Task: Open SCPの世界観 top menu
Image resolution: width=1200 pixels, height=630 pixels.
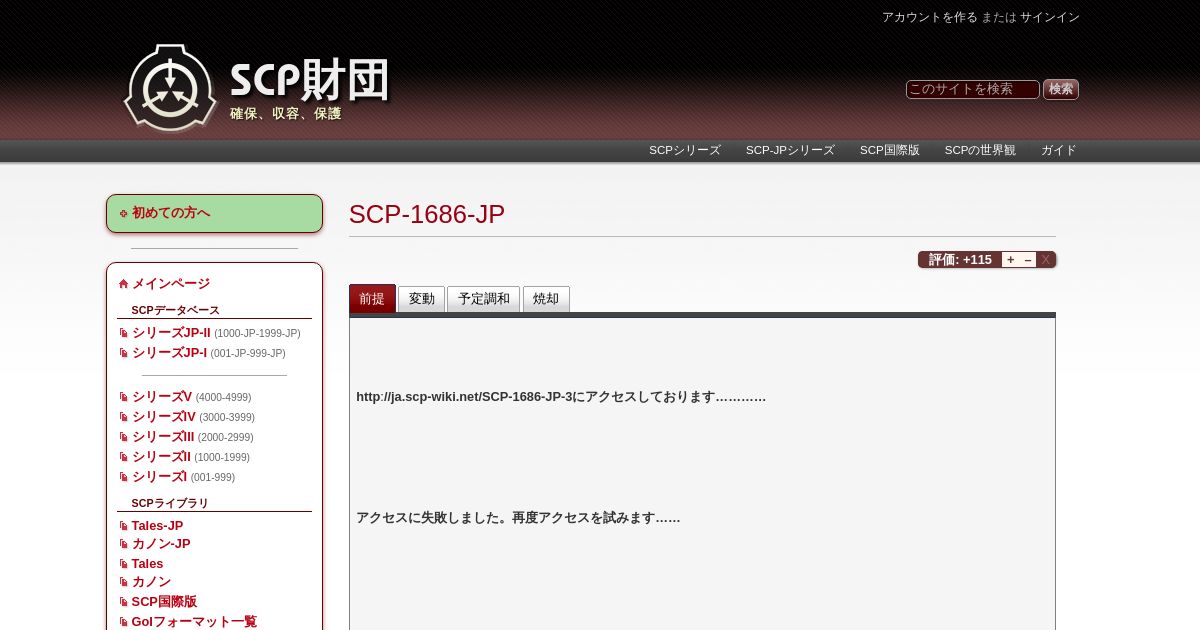Action: tap(980, 150)
